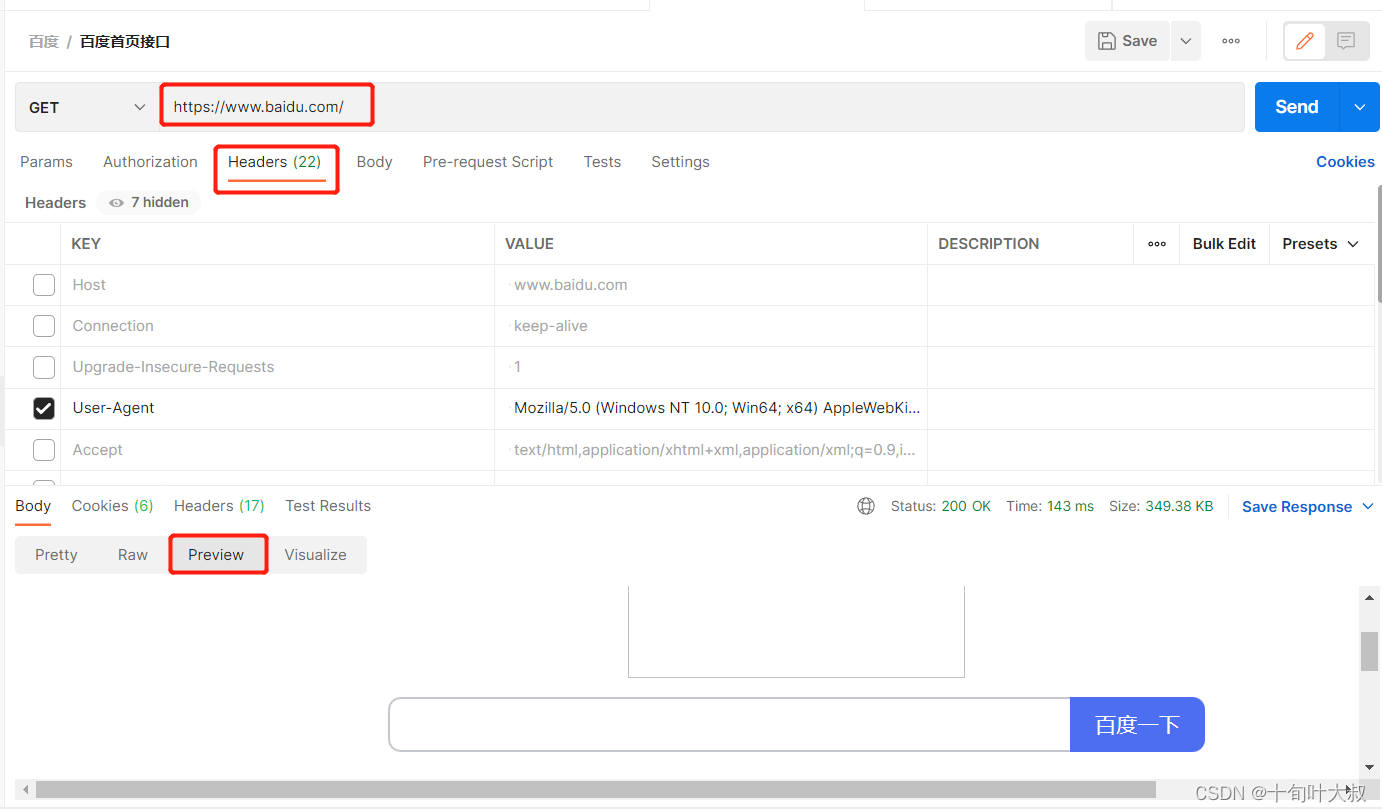Select the pencil edit mode icon
The image size is (1382, 812).
[x=1305, y=41]
